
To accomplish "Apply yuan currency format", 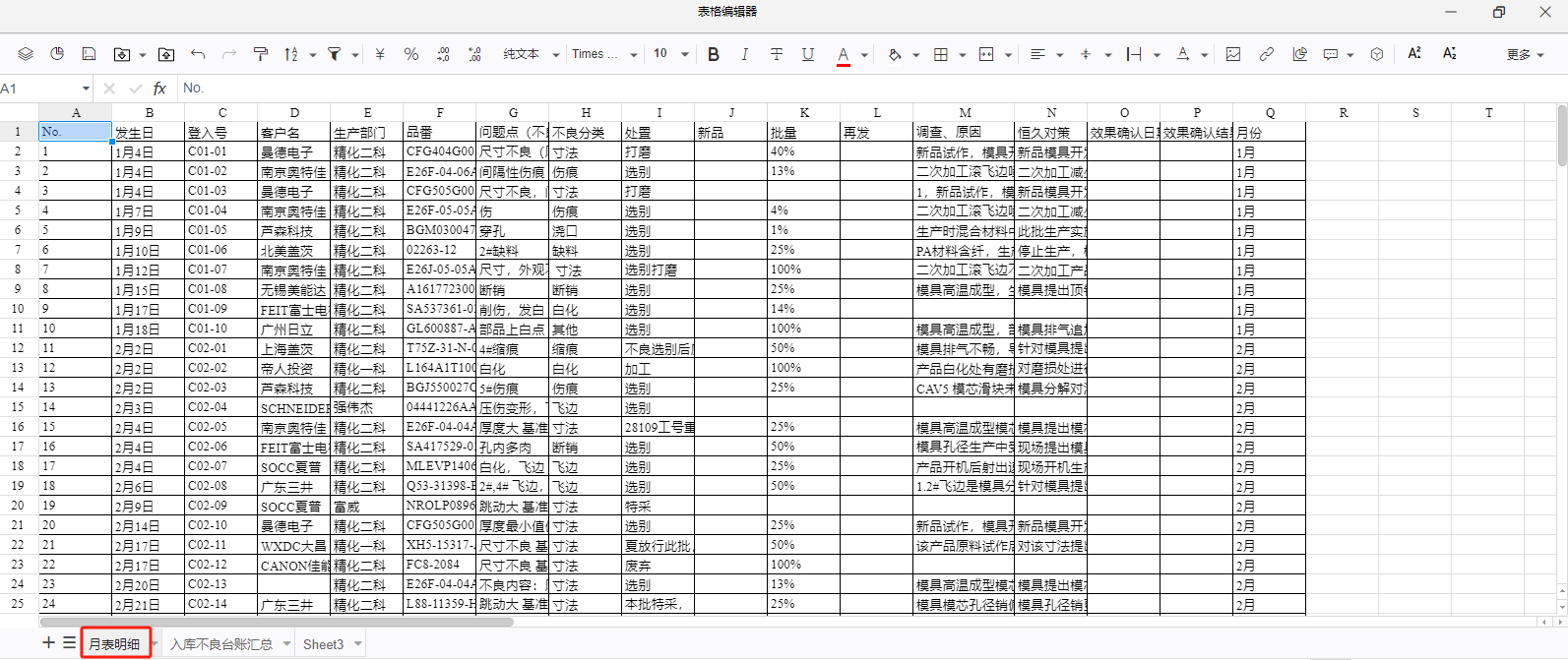I will click(x=380, y=54).
